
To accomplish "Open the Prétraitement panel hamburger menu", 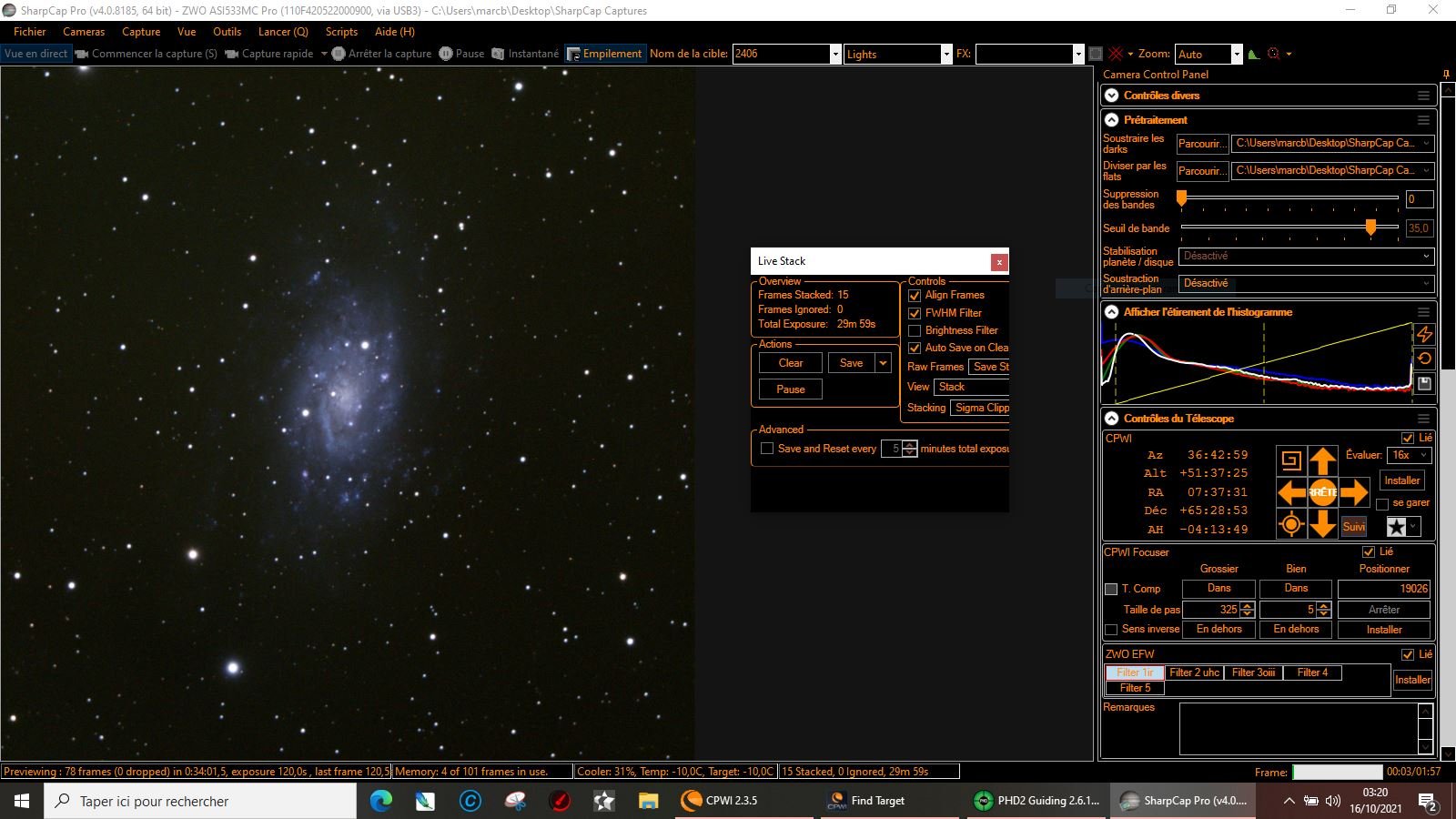I will [1423, 120].
